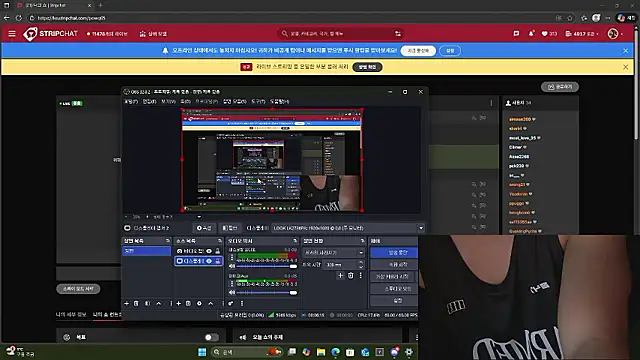Add a transition with plus icon
The height and width of the screenshot is (360, 640).
click(x=340, y=276)
